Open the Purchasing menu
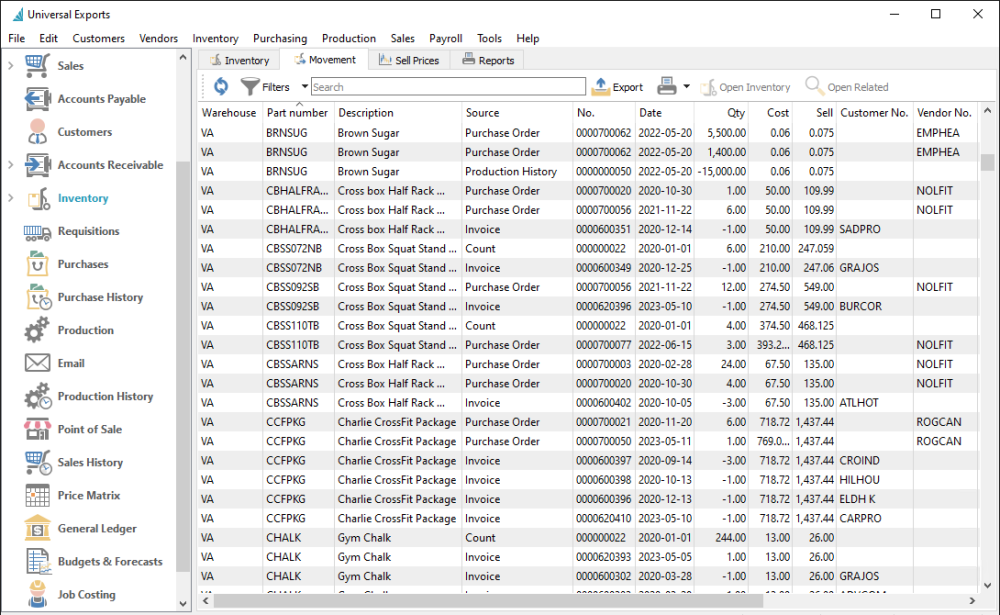The height and width of the screenshot is (615, 1000). 280,38
